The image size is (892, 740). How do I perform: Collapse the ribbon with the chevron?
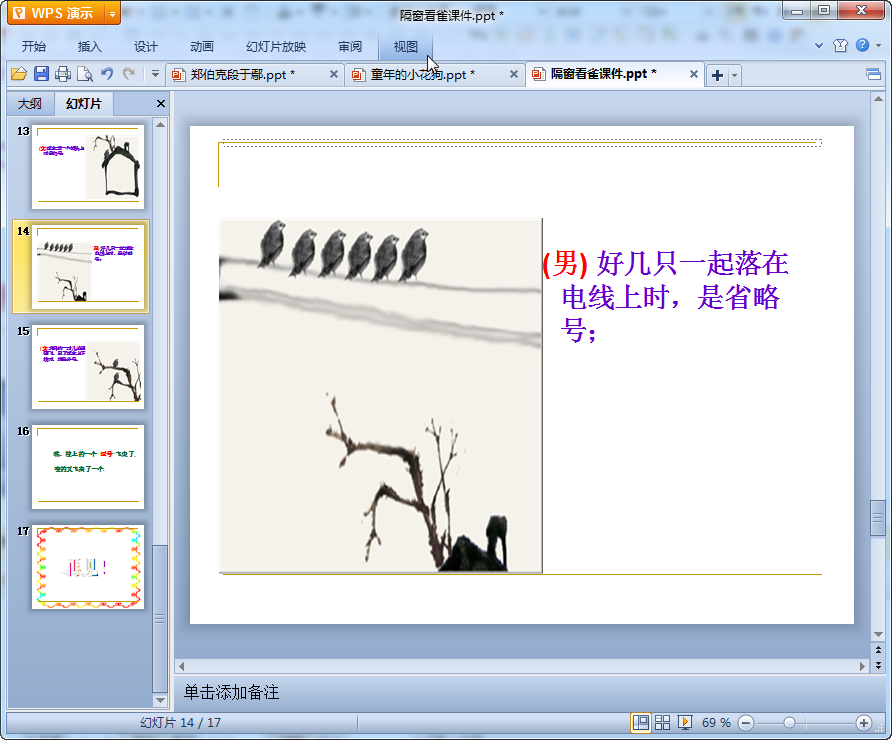point(819,46)
